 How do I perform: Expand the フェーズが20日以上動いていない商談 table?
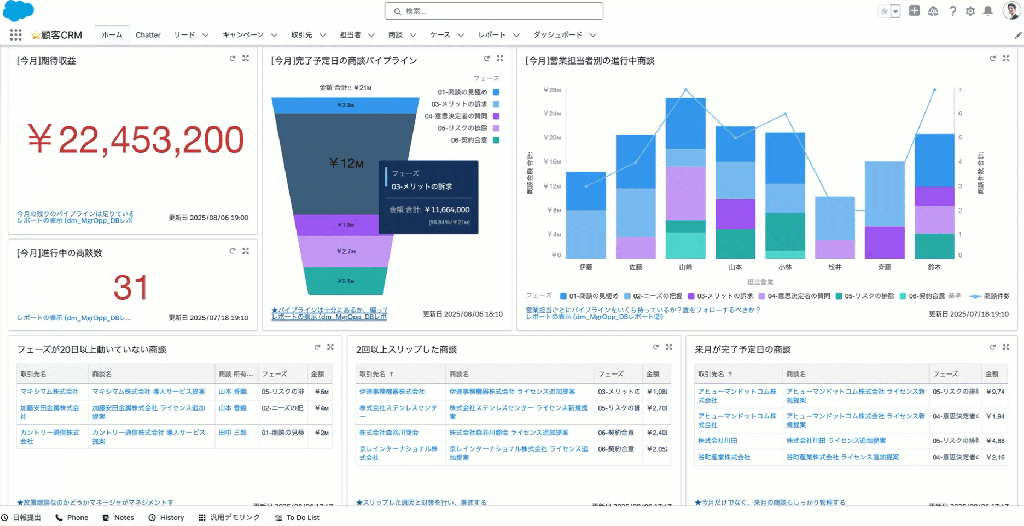click(330, 348)
